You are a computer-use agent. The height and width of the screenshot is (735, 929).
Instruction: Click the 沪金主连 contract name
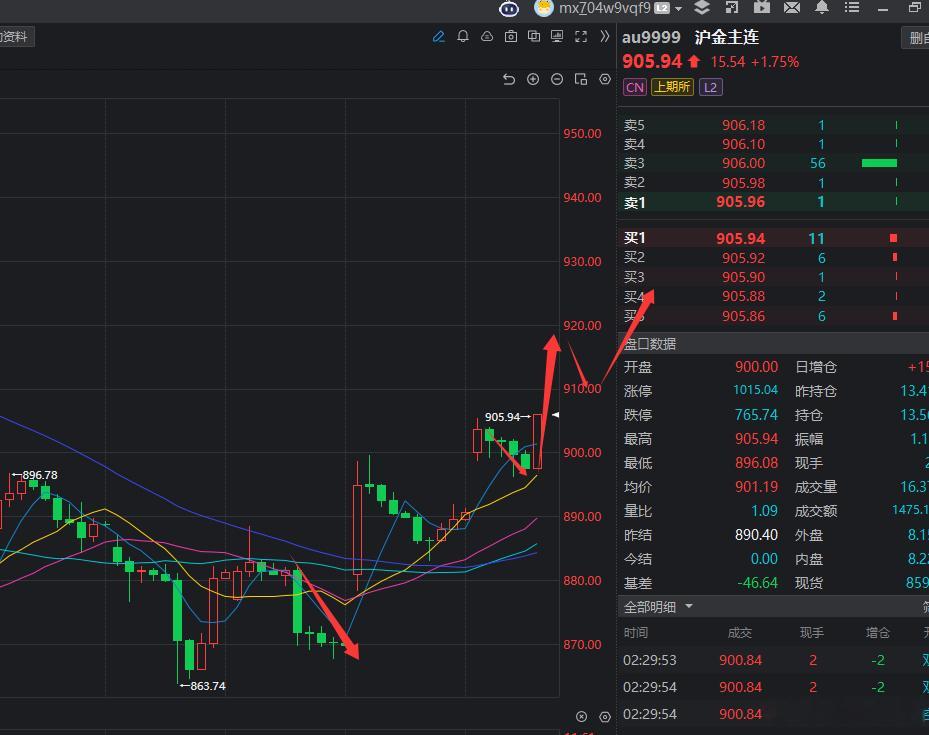pyautogui.click(x=726, y=37)
